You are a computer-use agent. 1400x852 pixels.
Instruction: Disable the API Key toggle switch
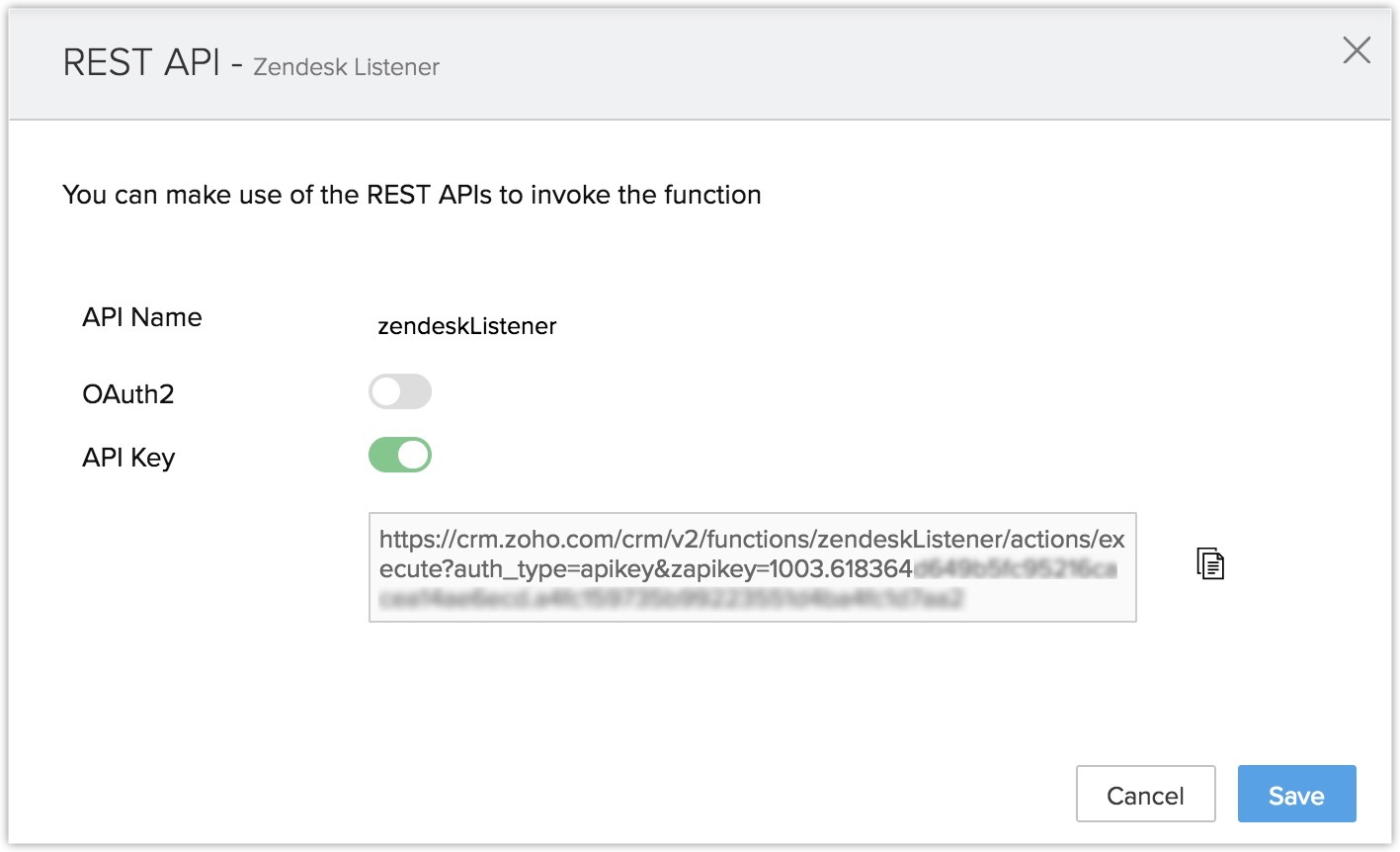click(400, 456)
